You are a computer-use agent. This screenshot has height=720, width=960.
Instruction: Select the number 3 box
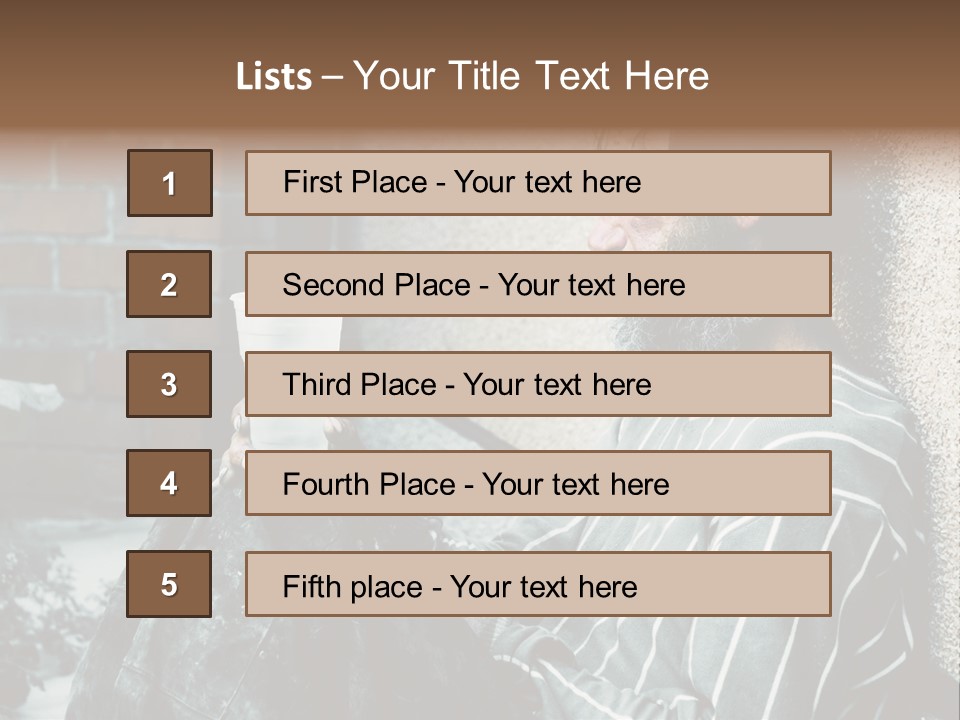pos(169,384)
